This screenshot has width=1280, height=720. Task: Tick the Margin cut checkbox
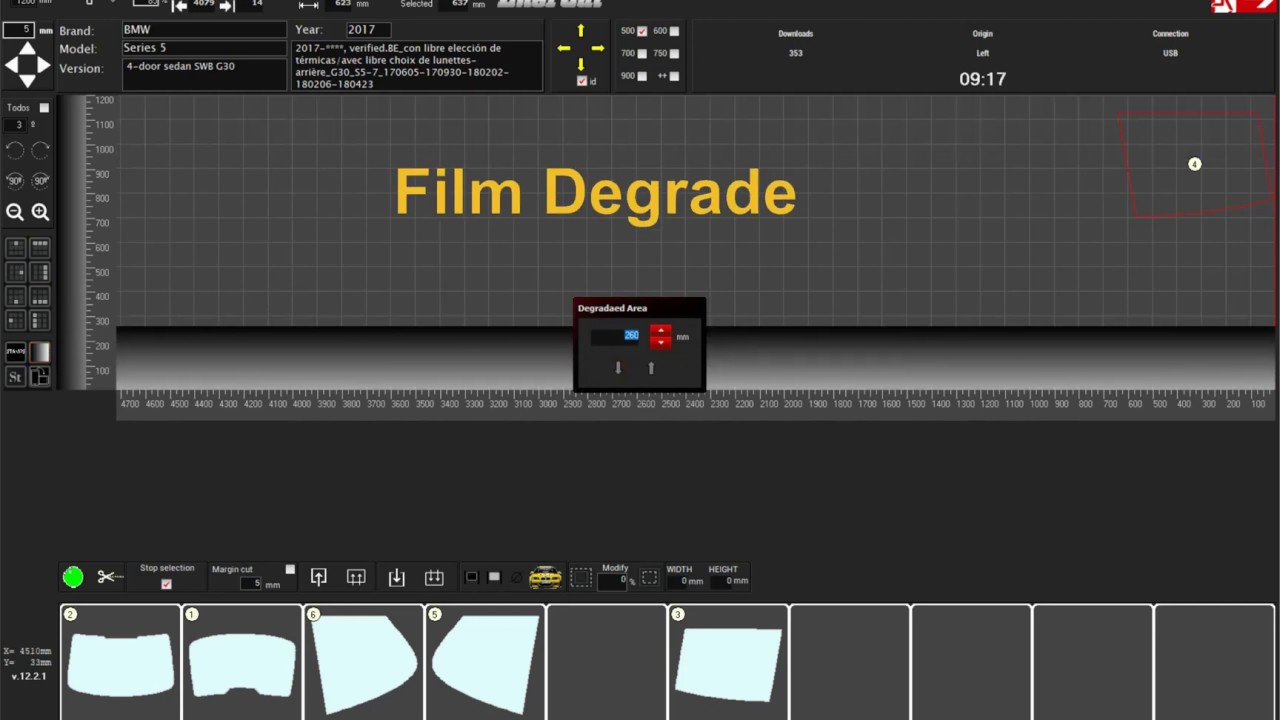[290, 570]
